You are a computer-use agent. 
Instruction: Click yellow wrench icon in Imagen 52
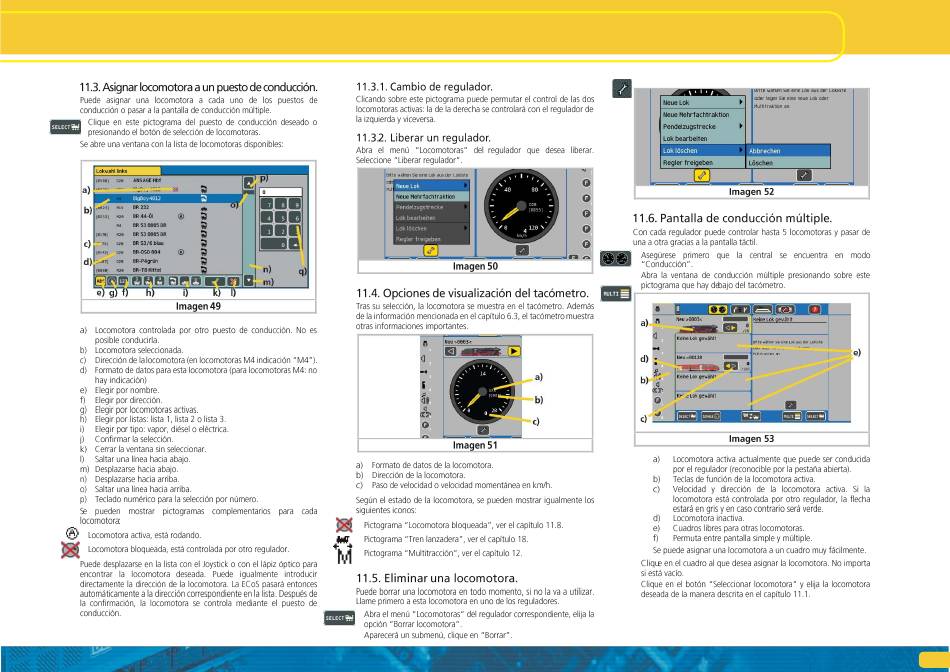(x=701, y=175)
